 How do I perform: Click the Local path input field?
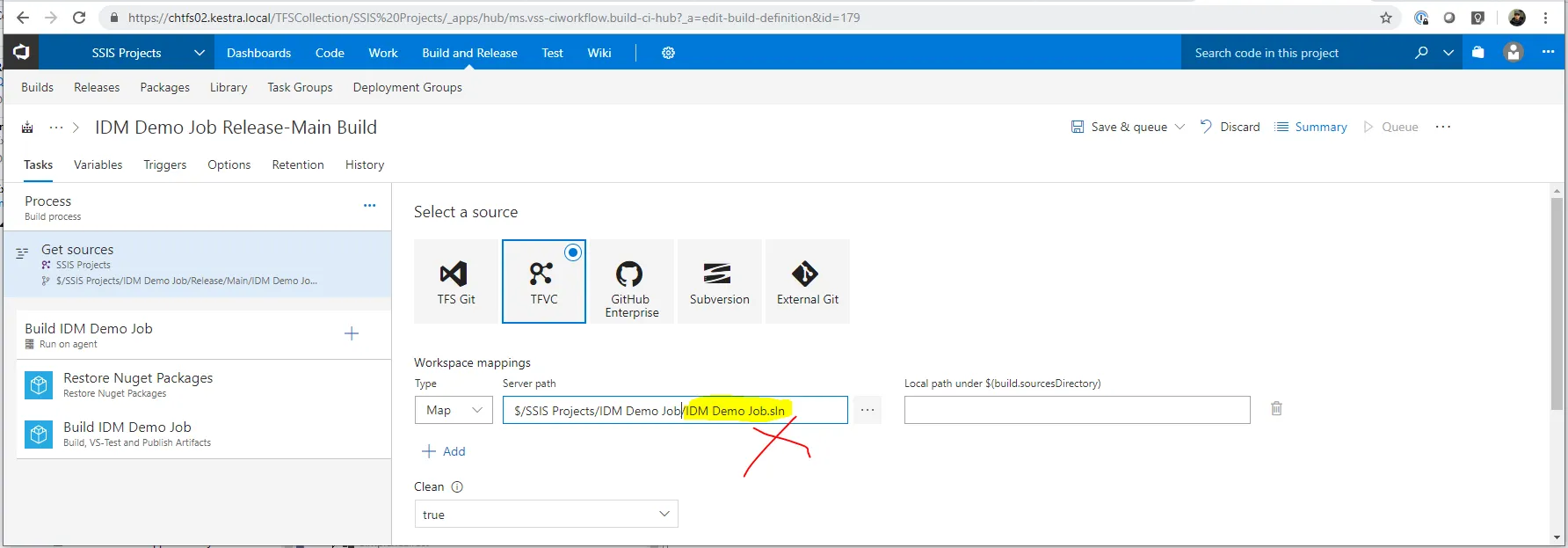click(1077, 410)
